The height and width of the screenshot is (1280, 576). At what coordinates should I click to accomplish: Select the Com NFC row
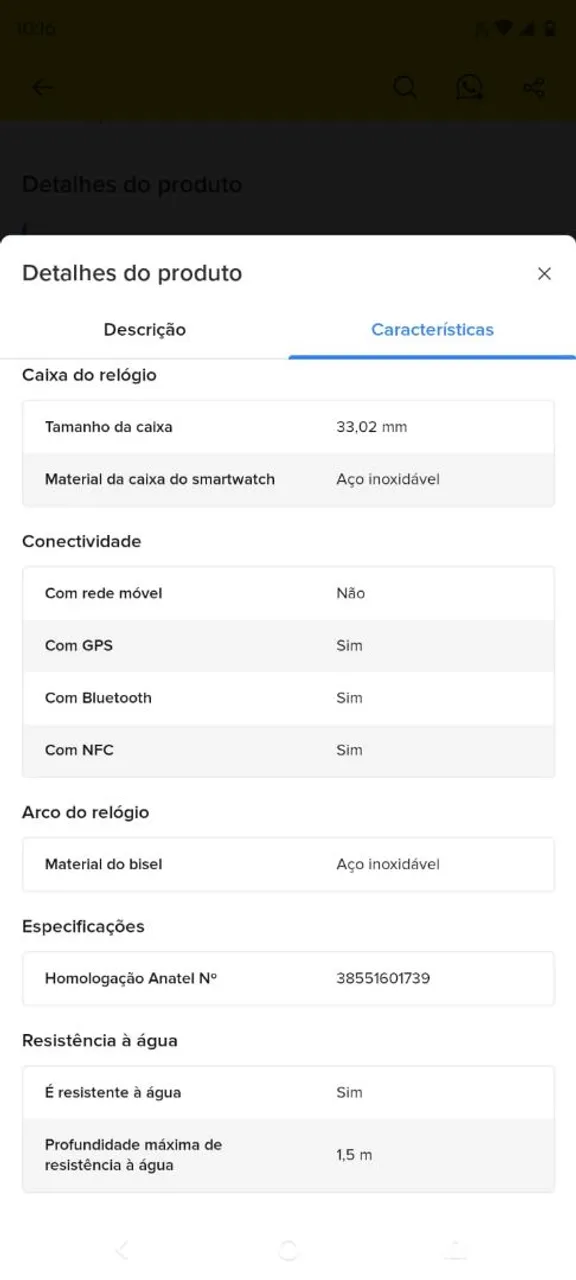coord(288,750)
